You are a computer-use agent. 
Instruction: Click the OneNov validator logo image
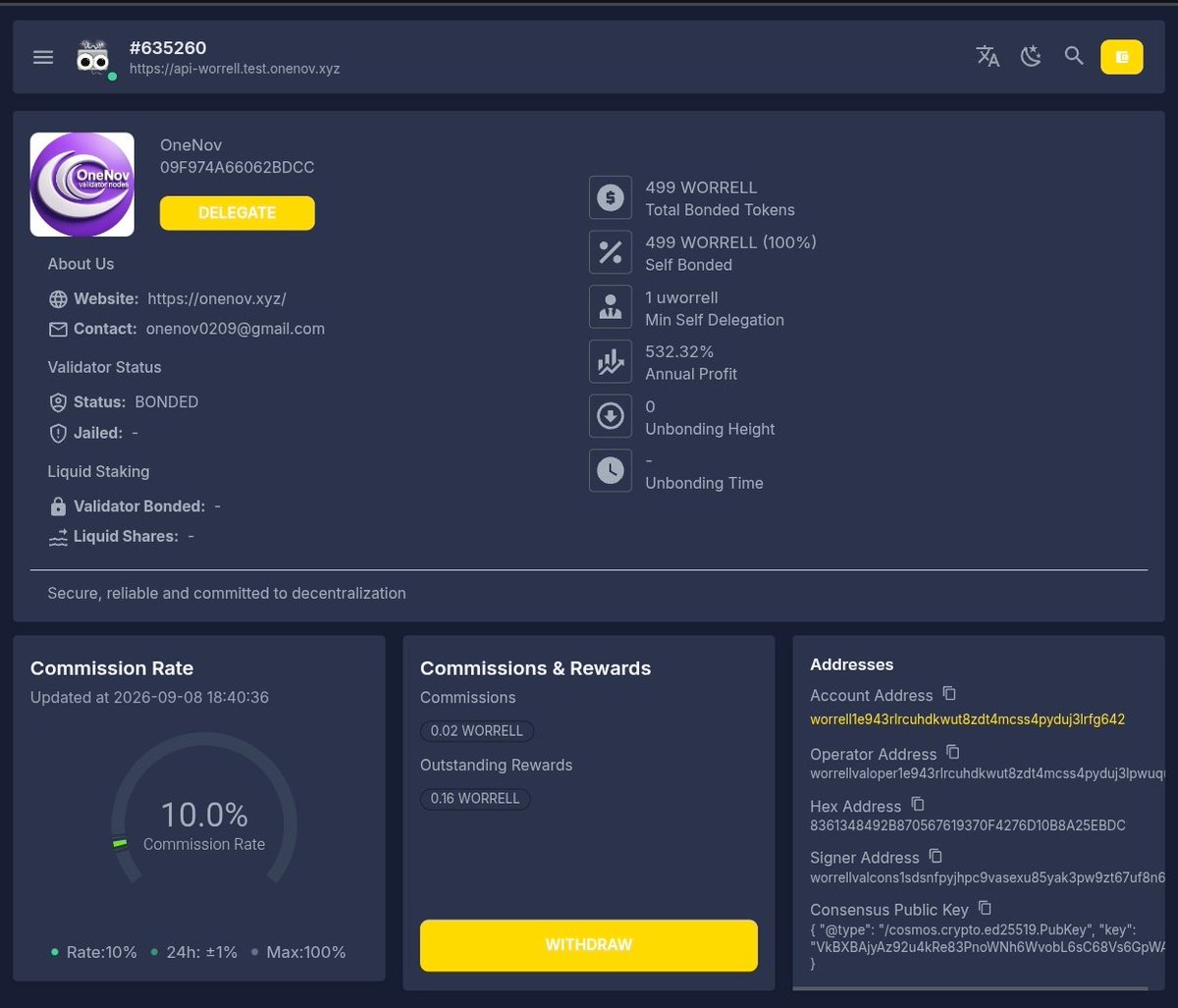(82, 185)
